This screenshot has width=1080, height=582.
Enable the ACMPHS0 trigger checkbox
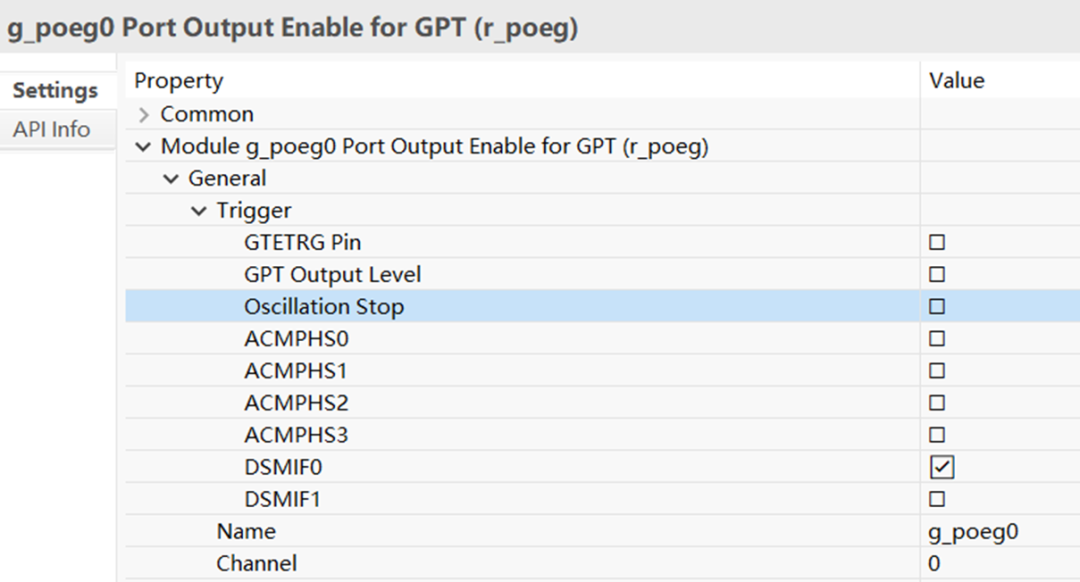coord(937,338)
